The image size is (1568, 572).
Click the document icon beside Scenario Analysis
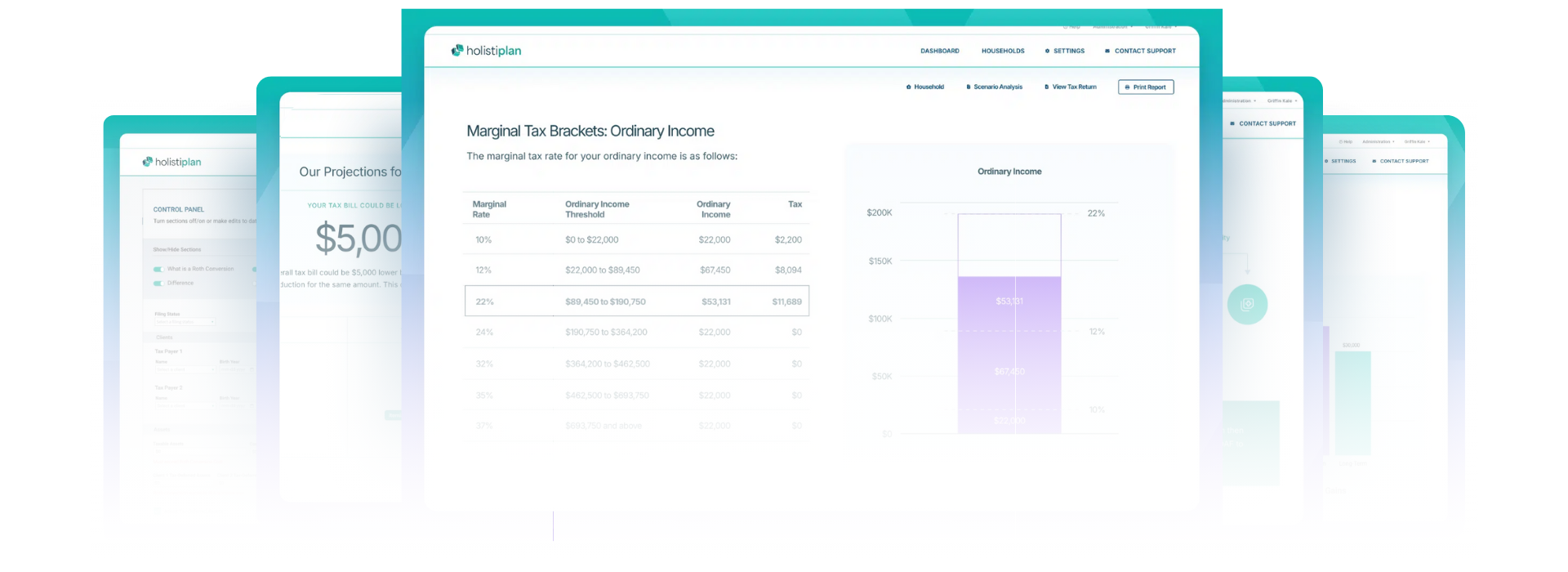pos(968,87)
